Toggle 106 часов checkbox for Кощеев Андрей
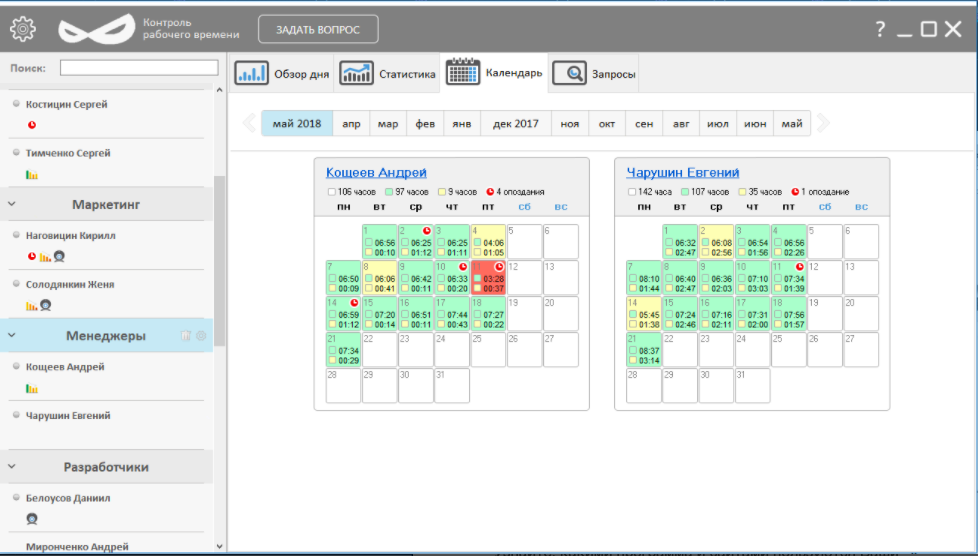The height and width of the screenshot is (556, 978). [x=332, y=192]
